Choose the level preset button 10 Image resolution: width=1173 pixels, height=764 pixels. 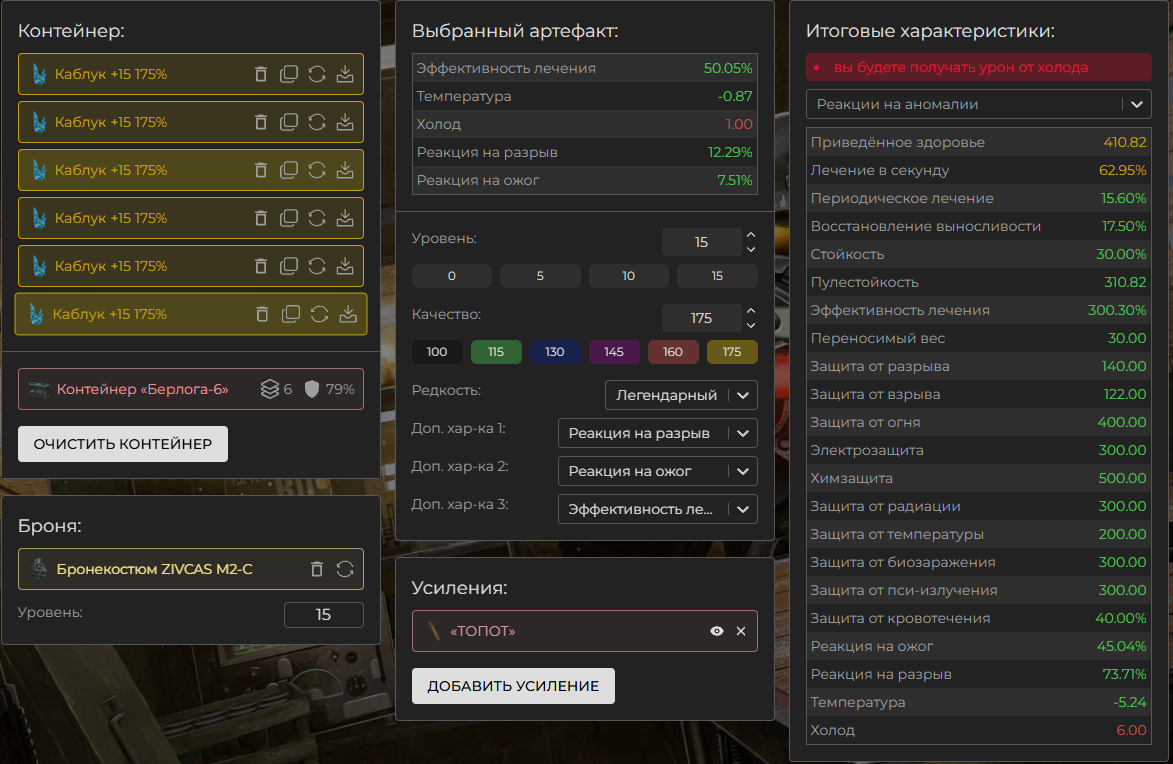[x=628, y=276]
